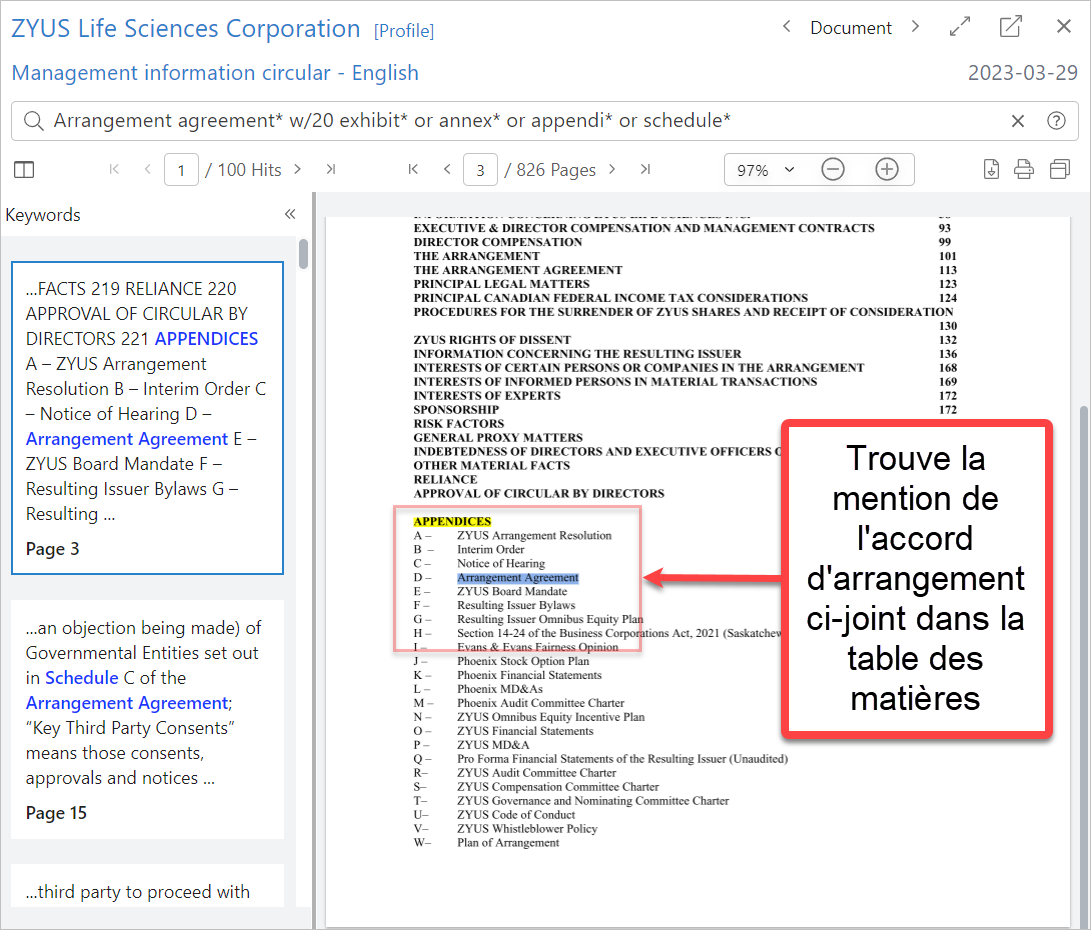This screenshot has height=930, width=1091.
Task: Click the Phoenix Stock Option Plan entry
Action: [523, 661]
